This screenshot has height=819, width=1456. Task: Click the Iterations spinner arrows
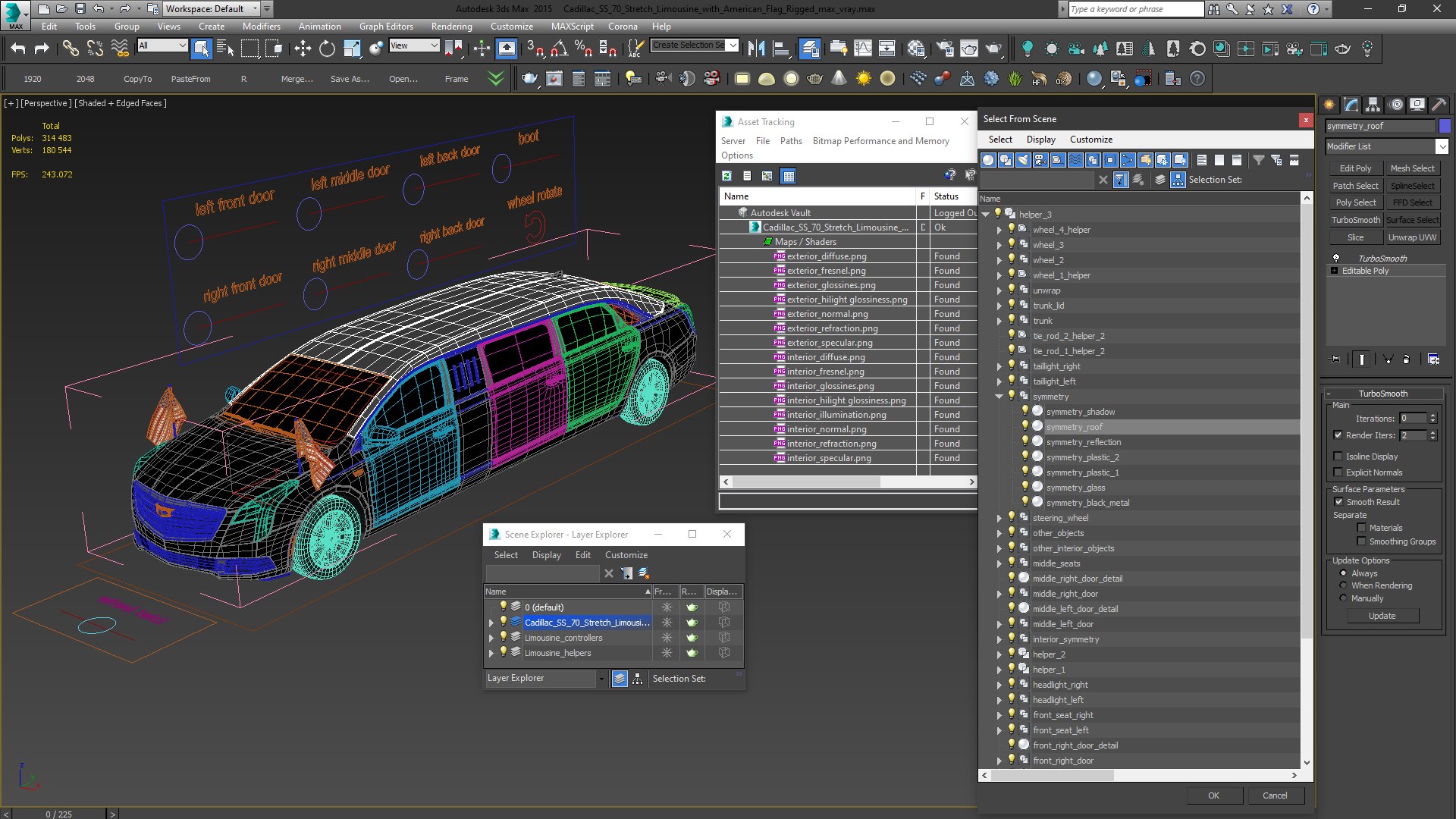(x=1432, y=418)
